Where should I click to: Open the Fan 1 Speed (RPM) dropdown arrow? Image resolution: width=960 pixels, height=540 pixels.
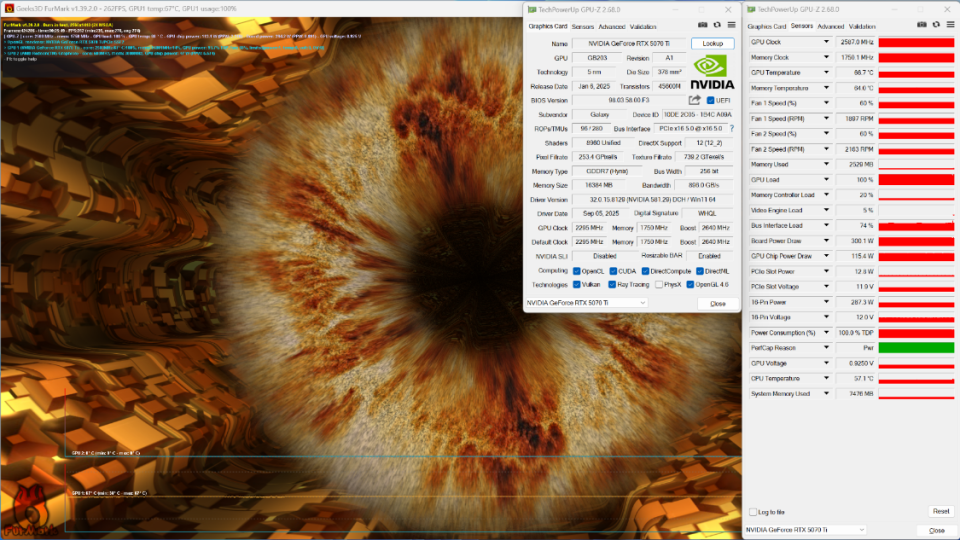click(x=826, y=119)
